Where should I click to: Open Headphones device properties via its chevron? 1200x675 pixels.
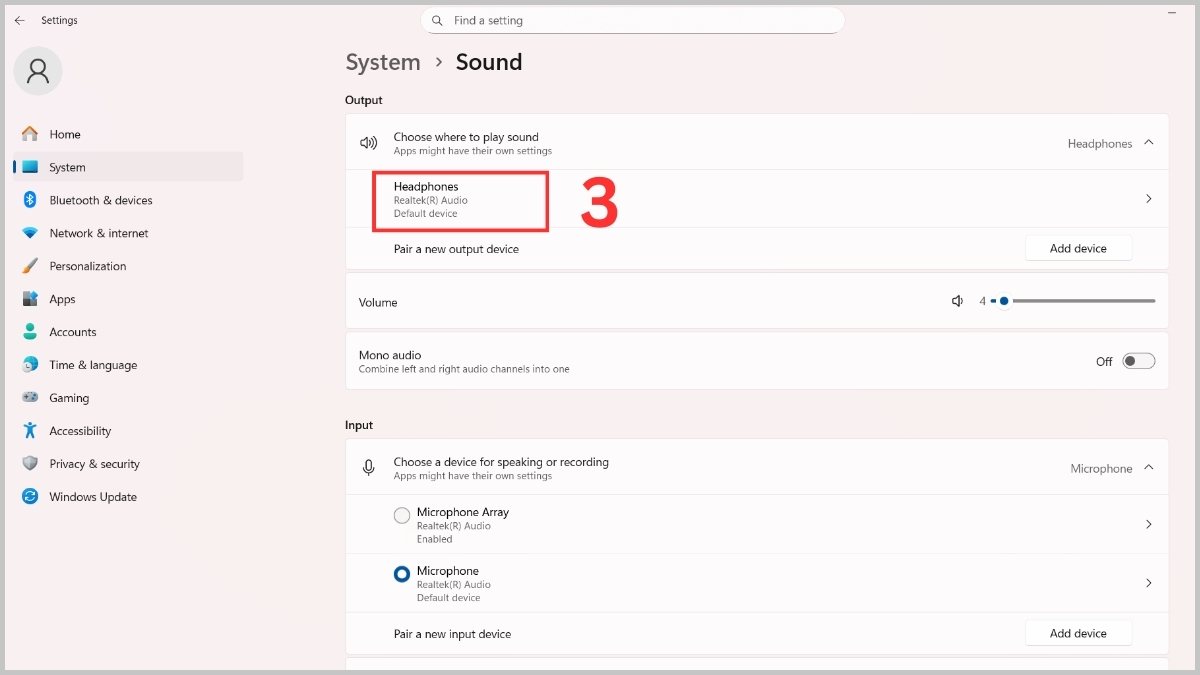pos(1148,198)
